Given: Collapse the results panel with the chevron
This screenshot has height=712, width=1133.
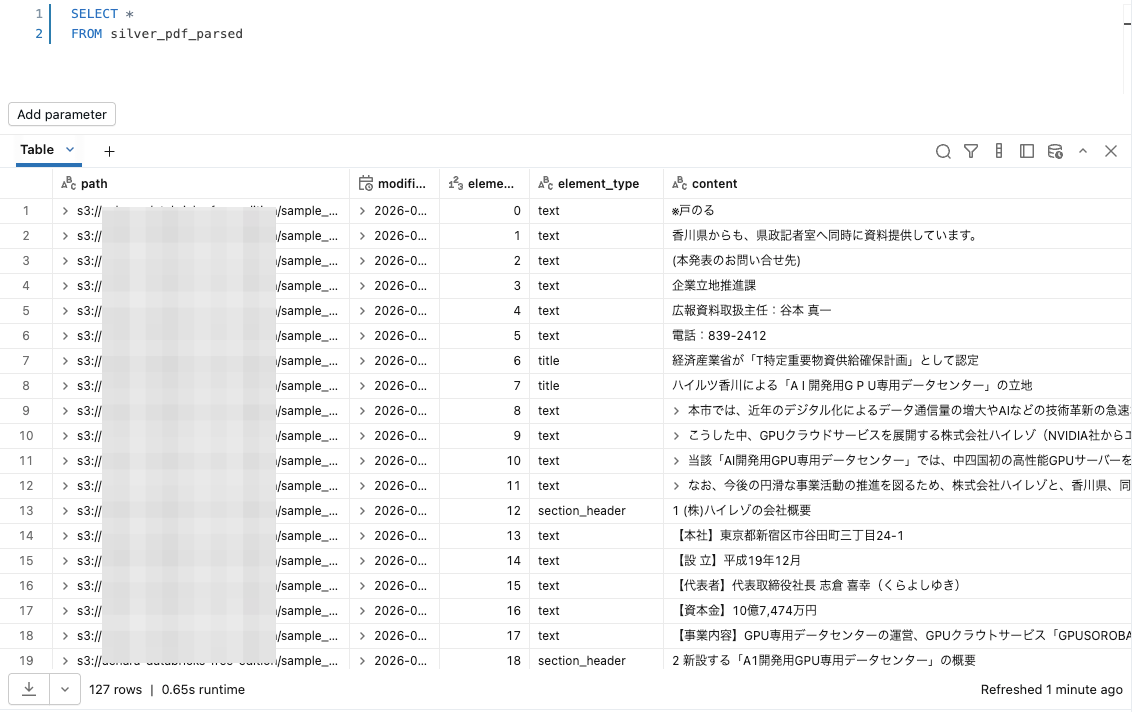Looking at the screenshot, I should [x=1083, y=151].
